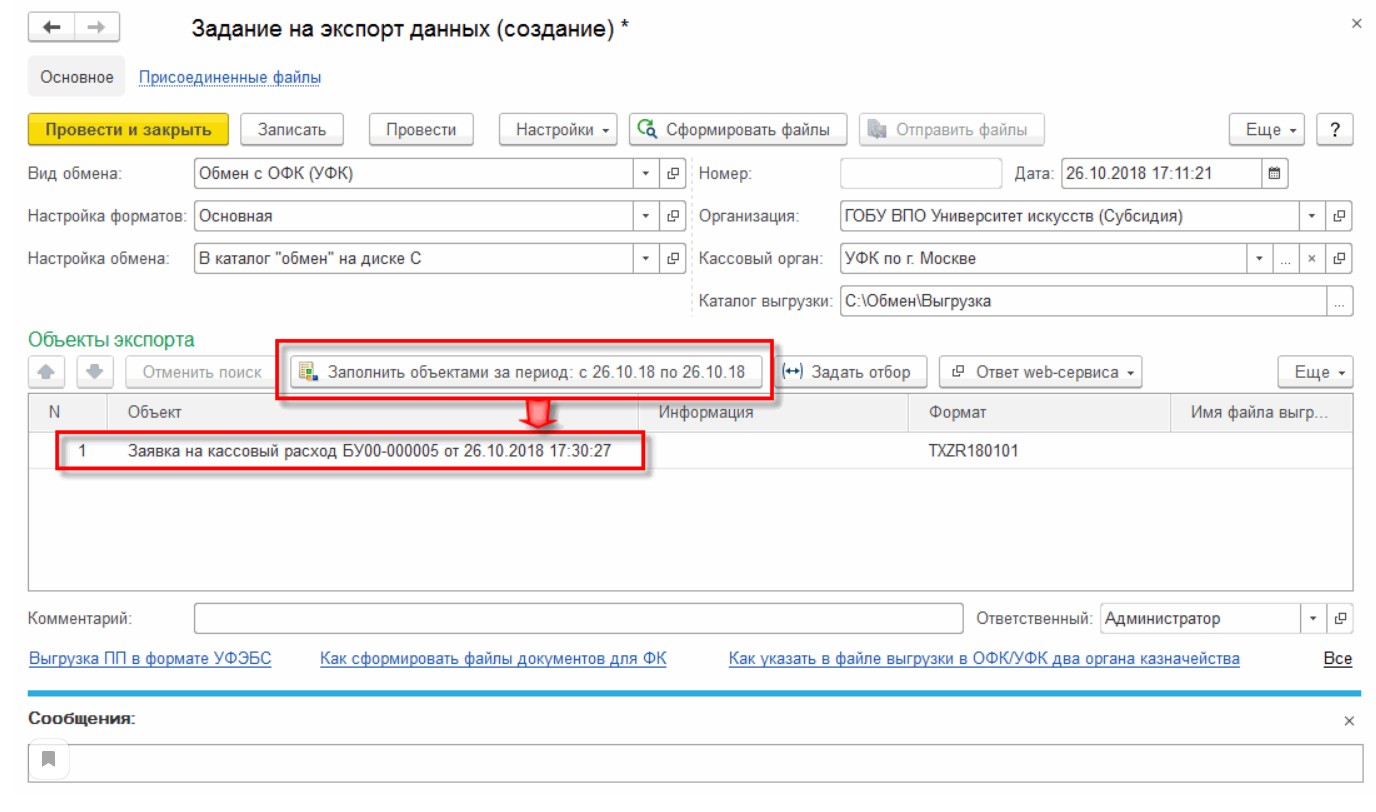This screenshot has width=1376, height=812.
Task: Click the Отменить поиск button
Action: [202, 372]
